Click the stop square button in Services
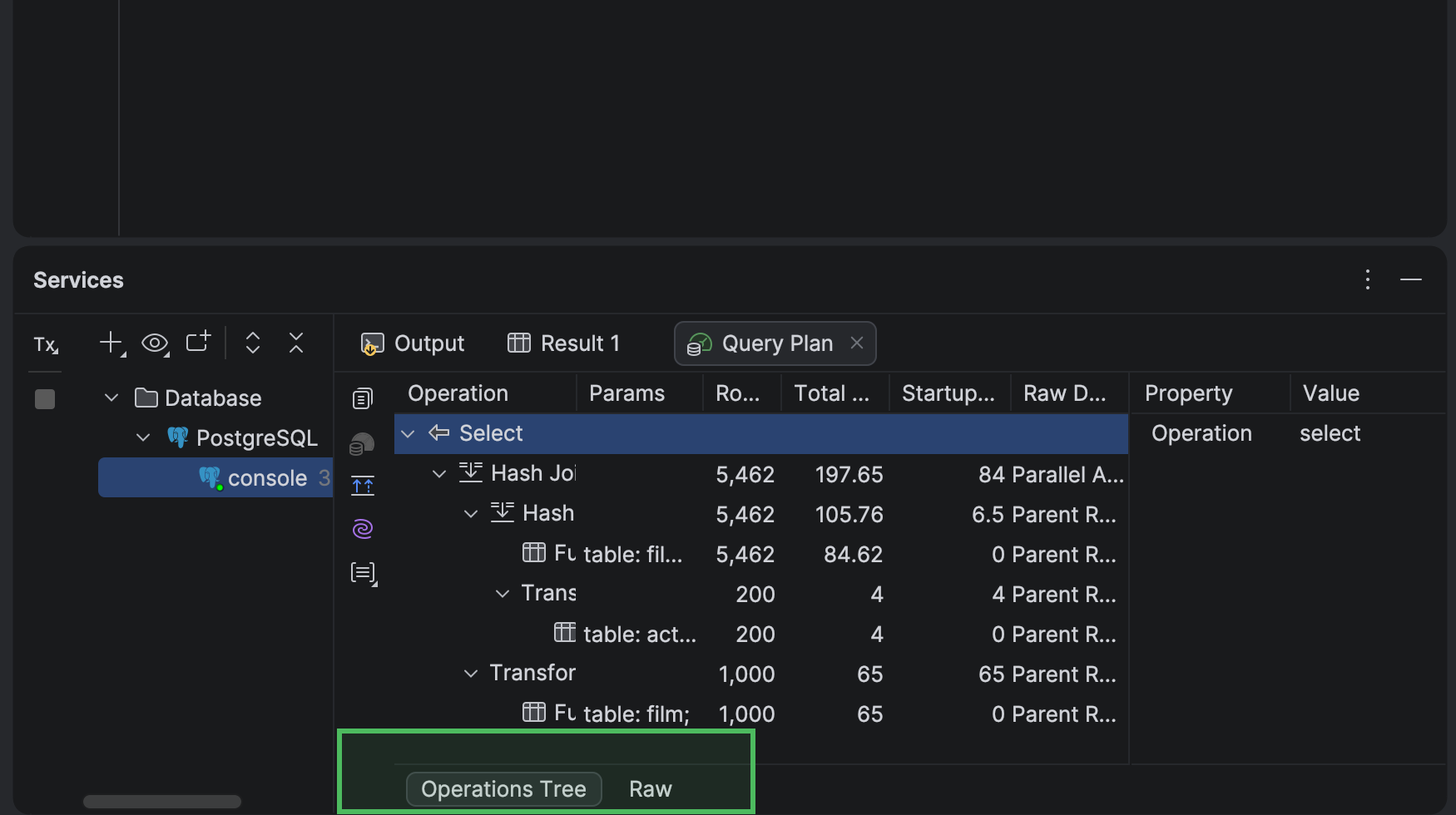Viewport: 1456px width, 815px height. [x=45, y=399]
